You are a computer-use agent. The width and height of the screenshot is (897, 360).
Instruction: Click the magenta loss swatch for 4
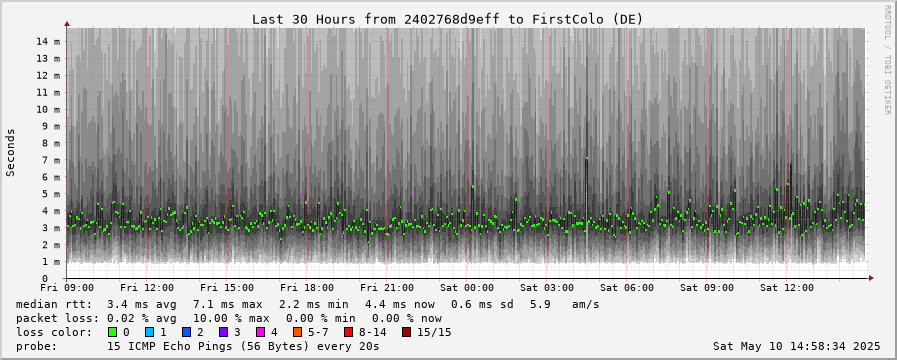(260, 332)
